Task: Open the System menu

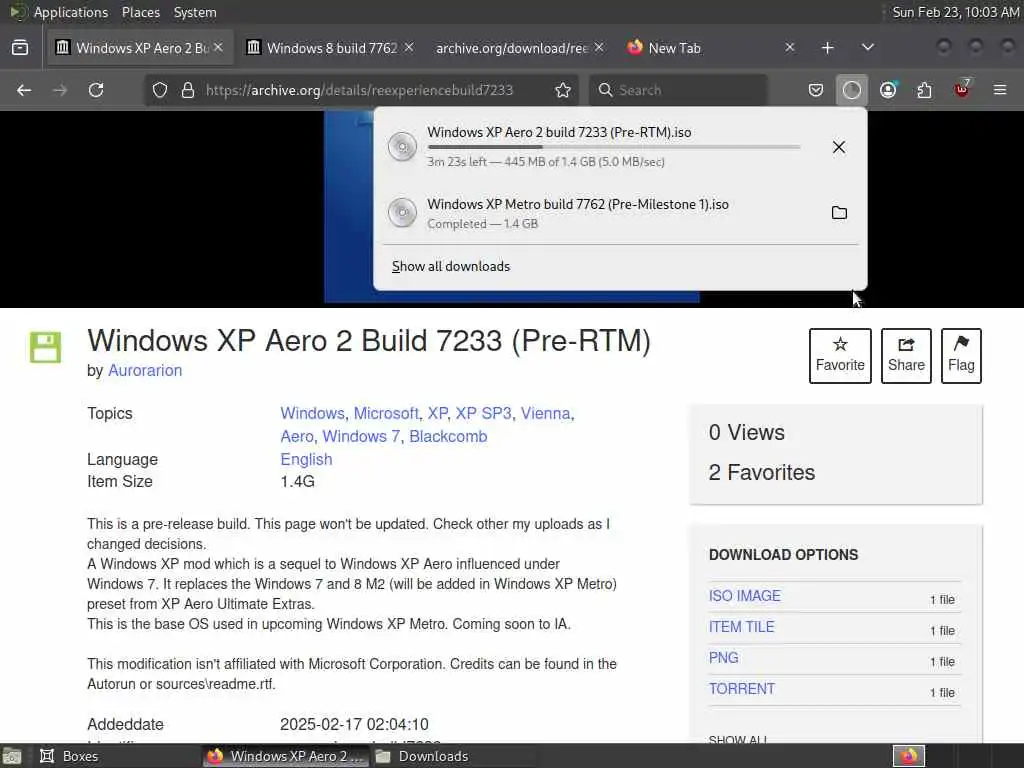Action: coord(195,12)
